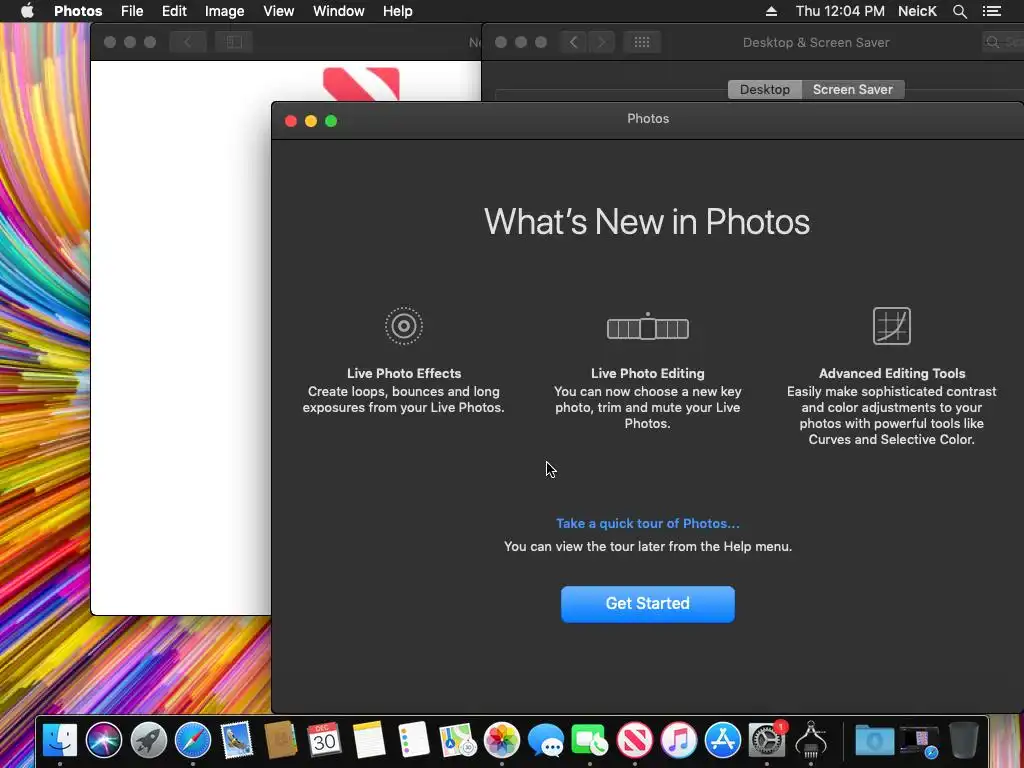Click the 'What's New in Photos' heading
Image resolution: width=1024 pixels, height=768 pixels.
click(647, 222)
